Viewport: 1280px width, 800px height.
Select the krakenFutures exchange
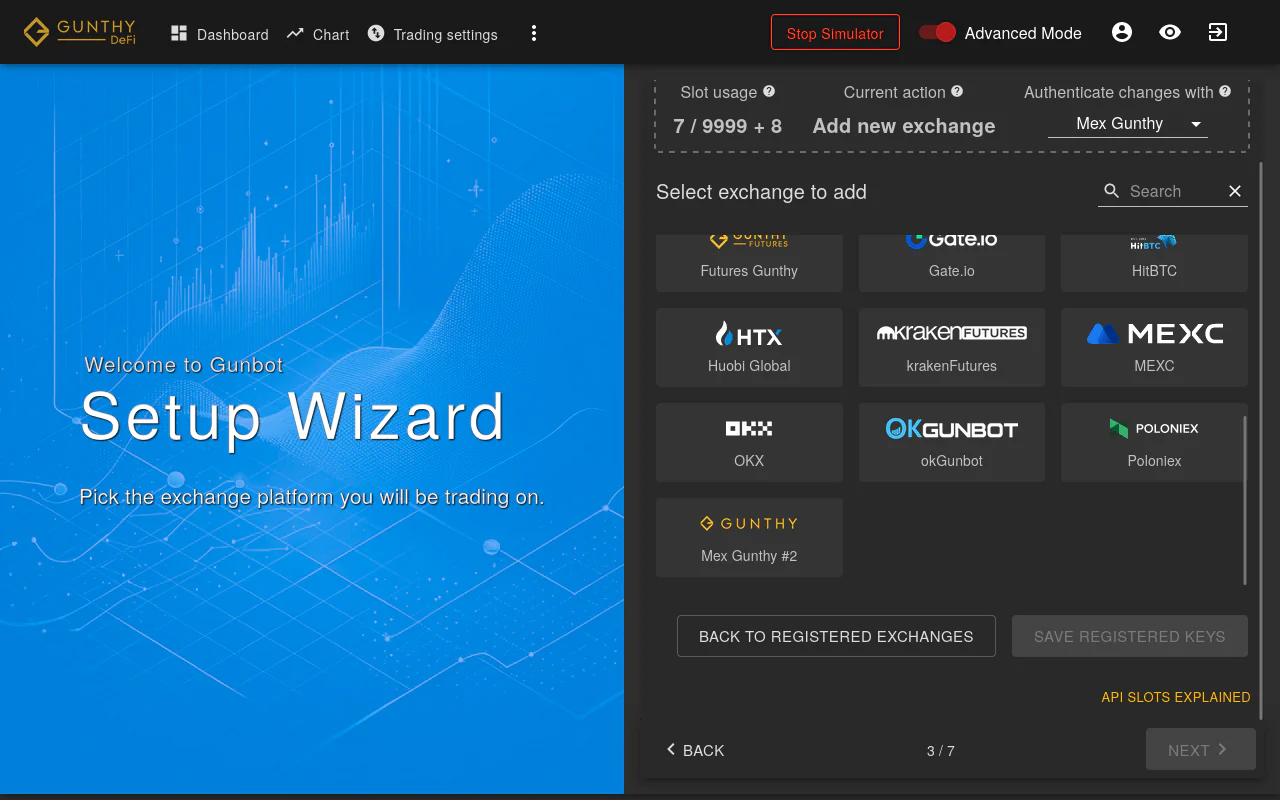tap(952, 347)
